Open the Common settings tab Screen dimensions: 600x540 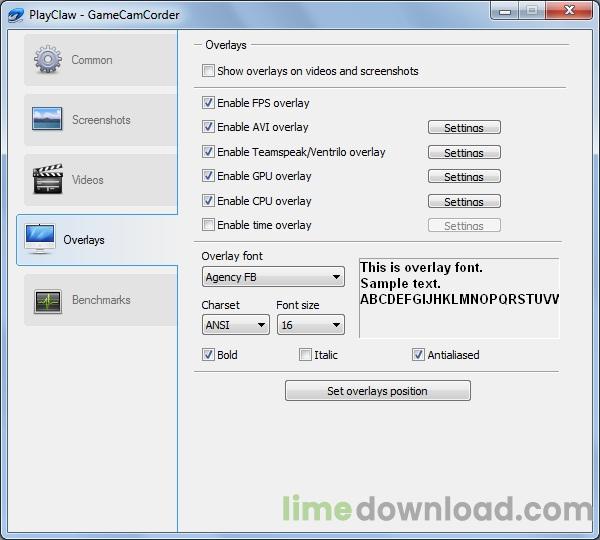tap(101, 60)
